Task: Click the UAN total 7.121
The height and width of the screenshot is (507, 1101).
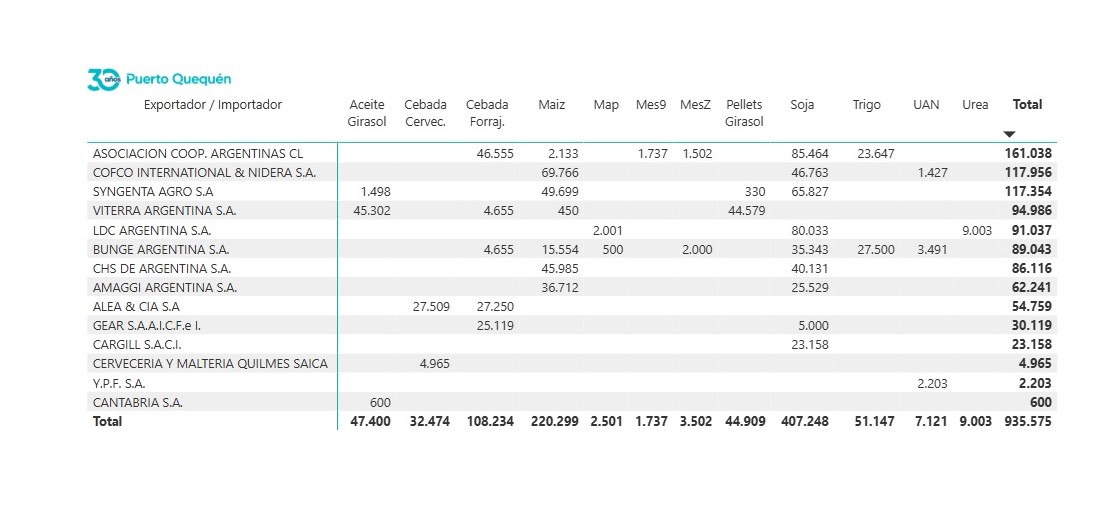Action: (932, 421)
